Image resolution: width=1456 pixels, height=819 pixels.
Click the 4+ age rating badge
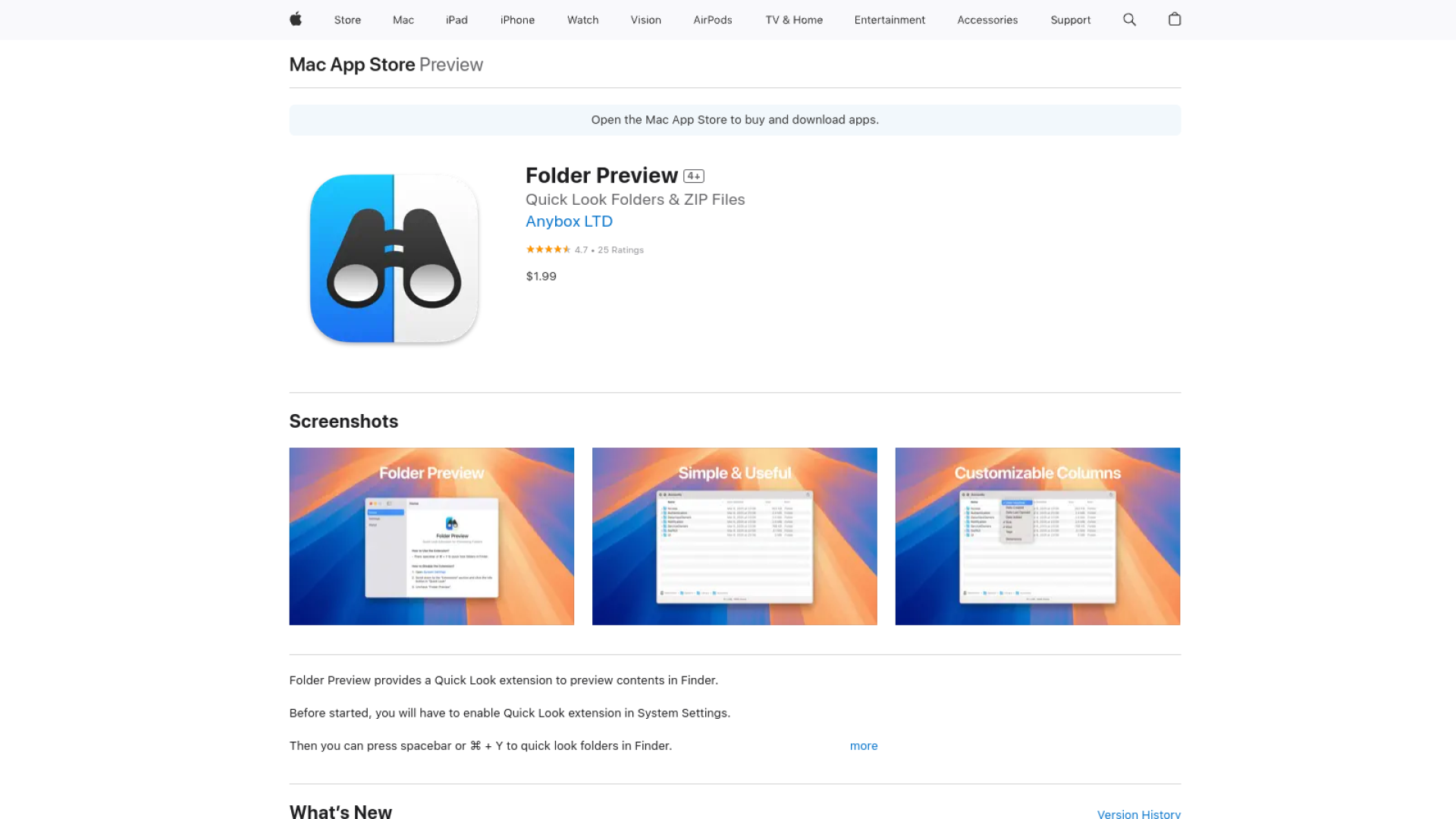tap(694, 176)
